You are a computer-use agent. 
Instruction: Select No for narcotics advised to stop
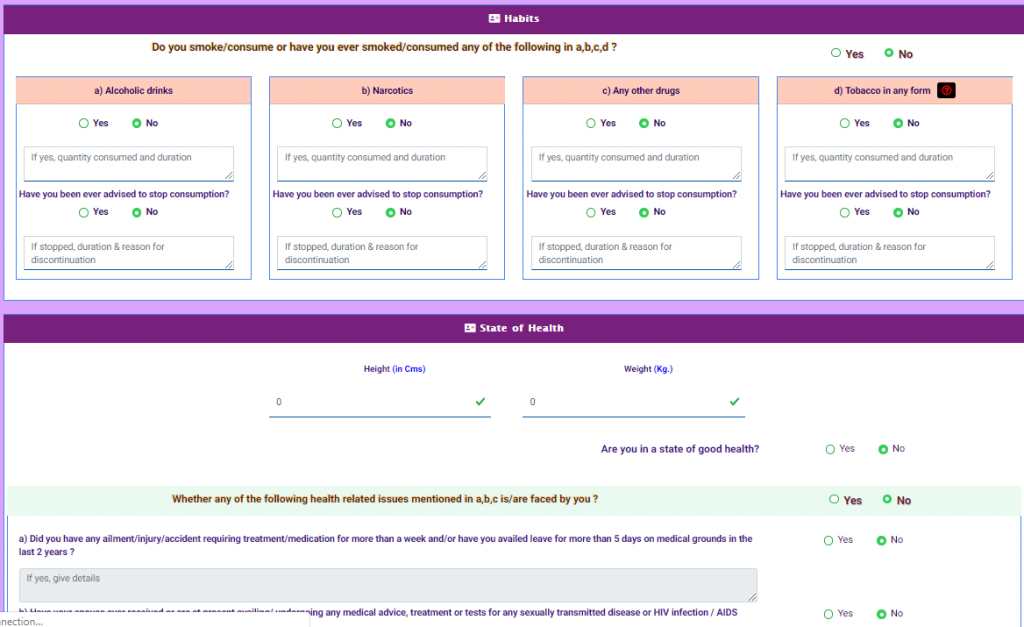(390, 212)
